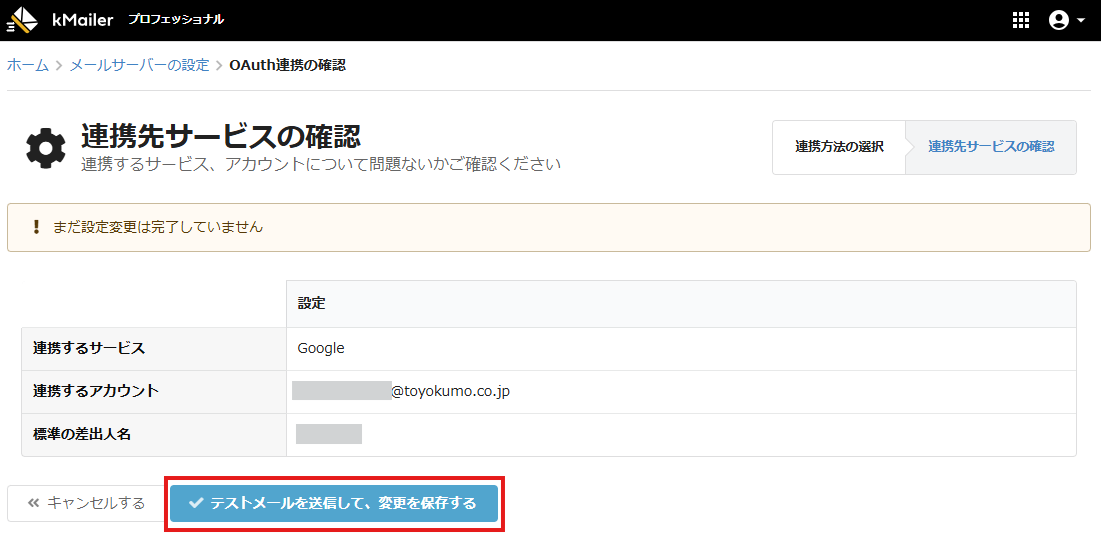Screen dimensions: 1101x533
Task: Click テストメールを送信して、変更を保存する button
Action: [x=333, y=503]
